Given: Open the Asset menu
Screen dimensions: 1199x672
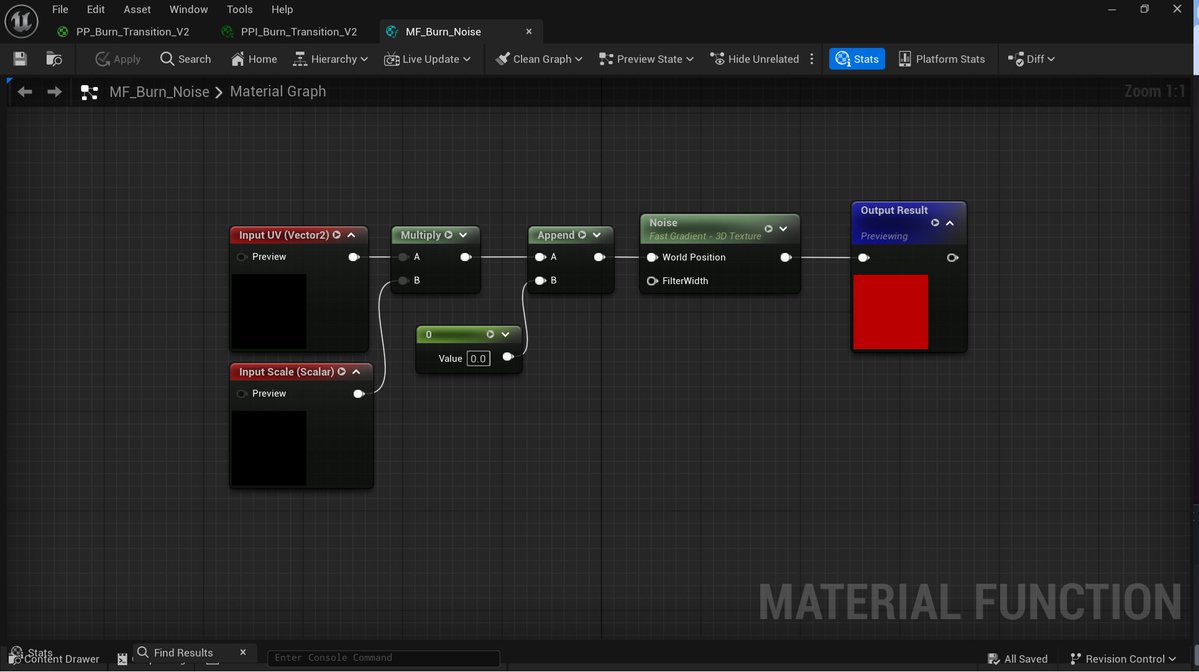Looking at the screenshot, I should coord(137,9).
